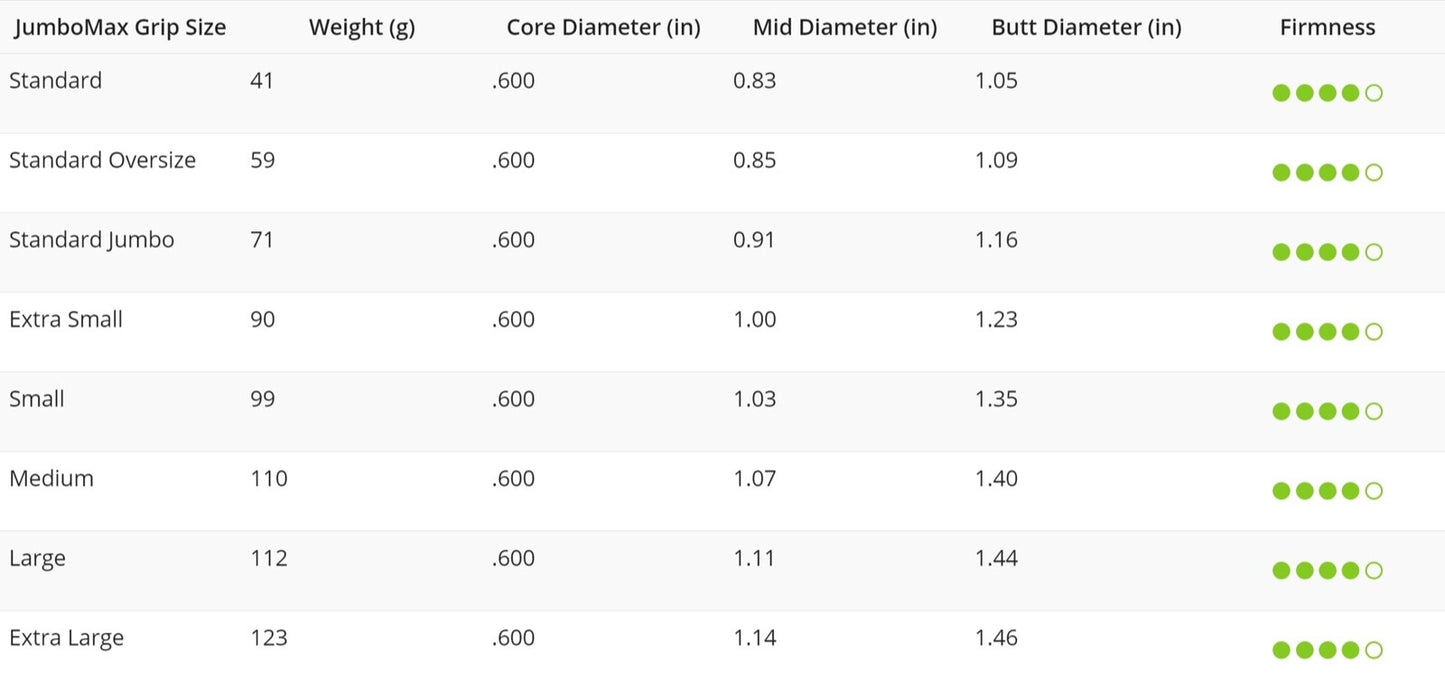Click the Firmness column header

click(1328, 28)
